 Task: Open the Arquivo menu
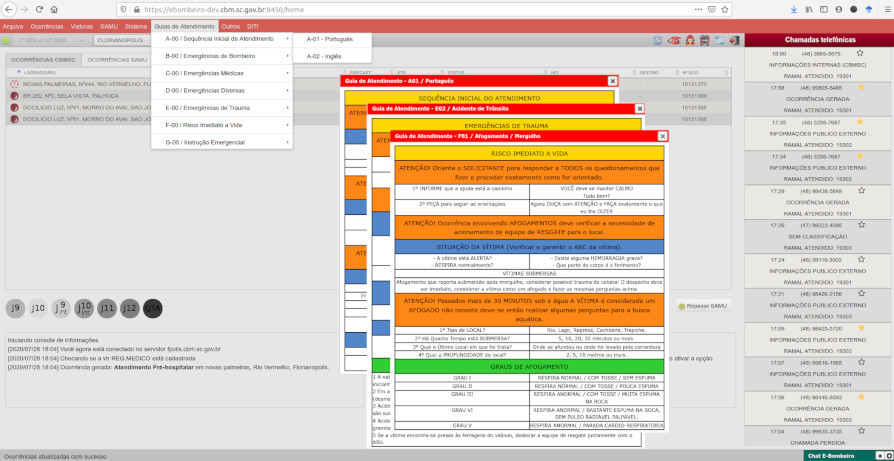coord(13,26)
